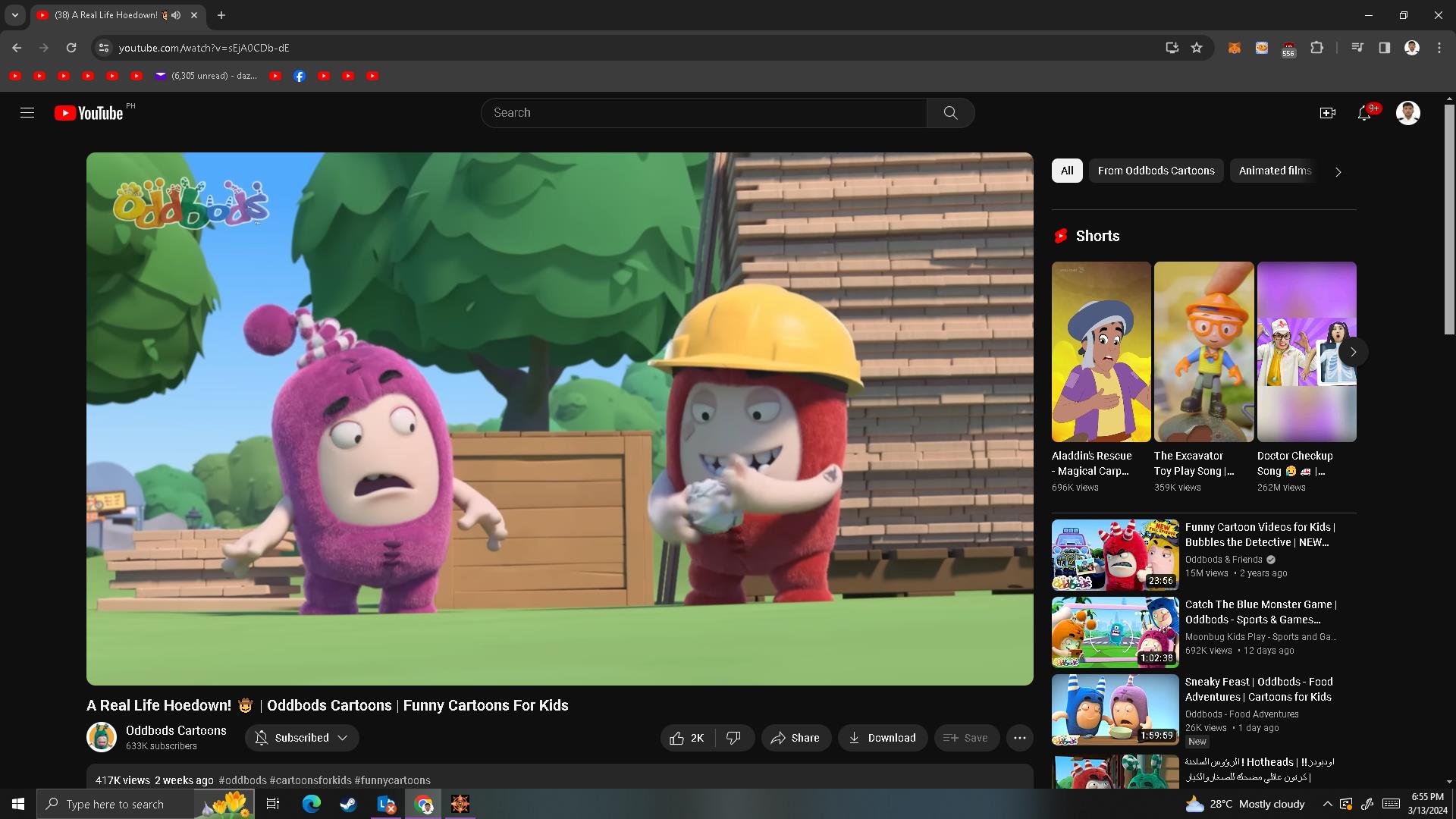Launch Microsoft Edge from taskbar
This screenshot has height=819, width=1456.
(x=311, y=804)
